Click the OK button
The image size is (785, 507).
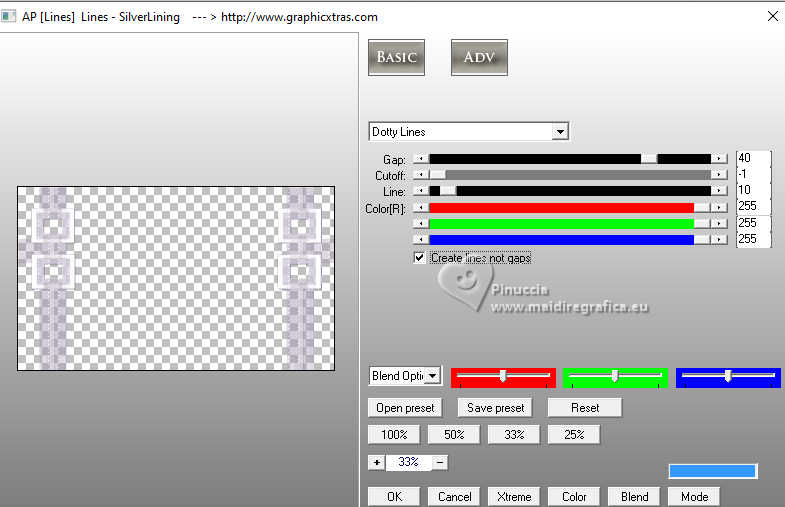[394, 496]
